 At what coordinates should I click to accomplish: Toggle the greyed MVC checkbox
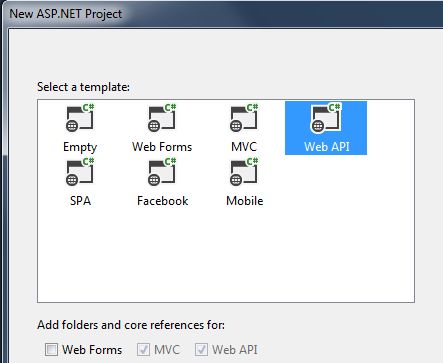pos(143,350)
